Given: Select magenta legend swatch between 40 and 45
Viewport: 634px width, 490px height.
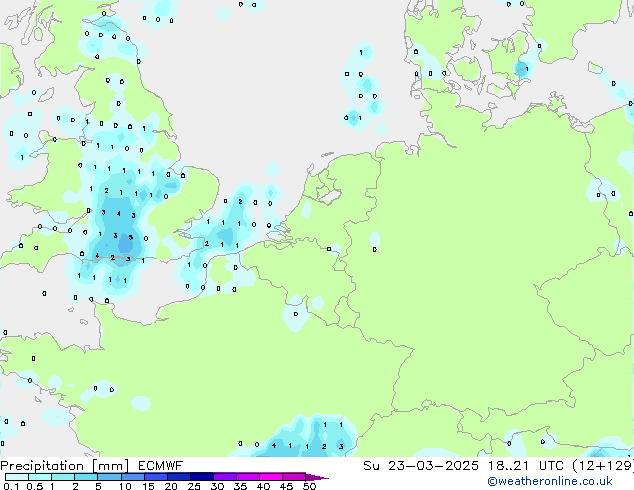Looking at the screenshot, I should pos(271,477).
